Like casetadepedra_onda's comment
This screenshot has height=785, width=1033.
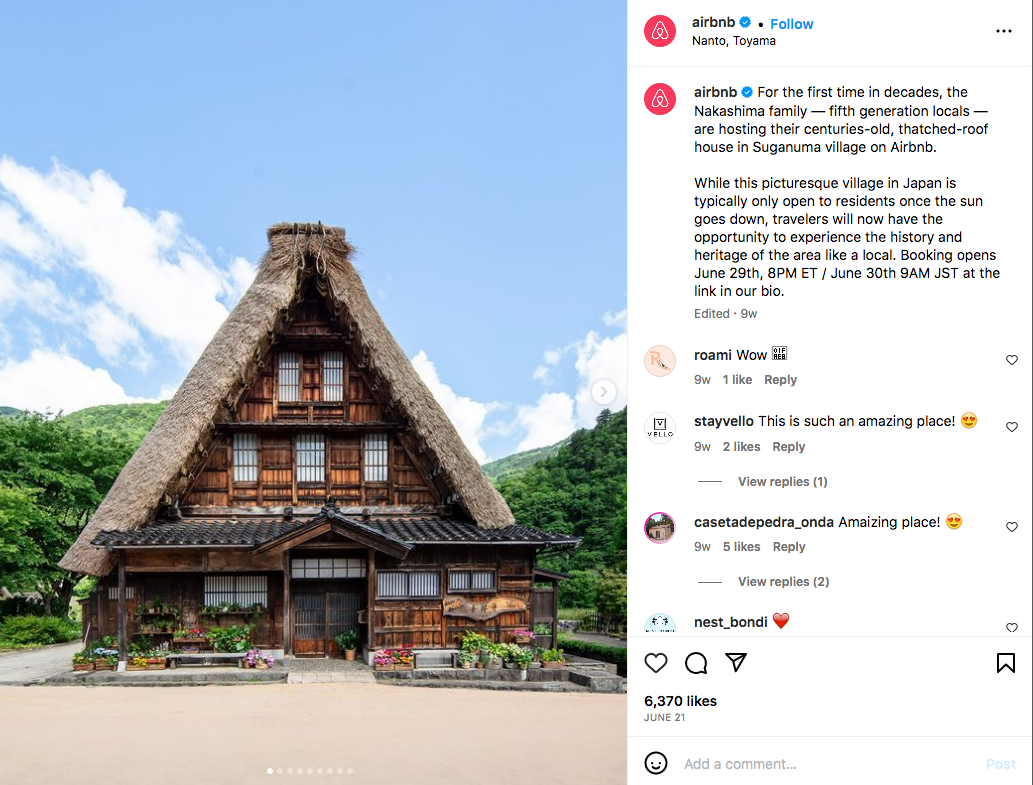tap(1012, 527)
